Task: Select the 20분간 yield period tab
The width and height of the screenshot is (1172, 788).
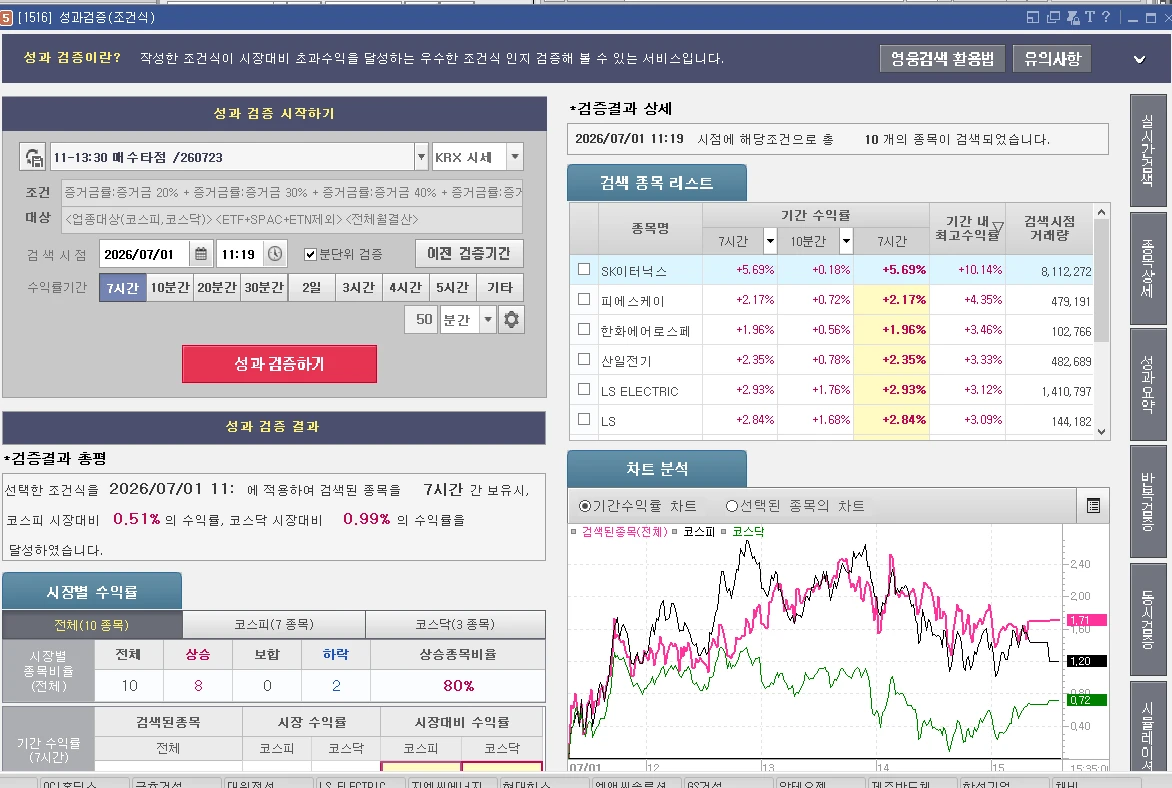Action: [217, 288]
